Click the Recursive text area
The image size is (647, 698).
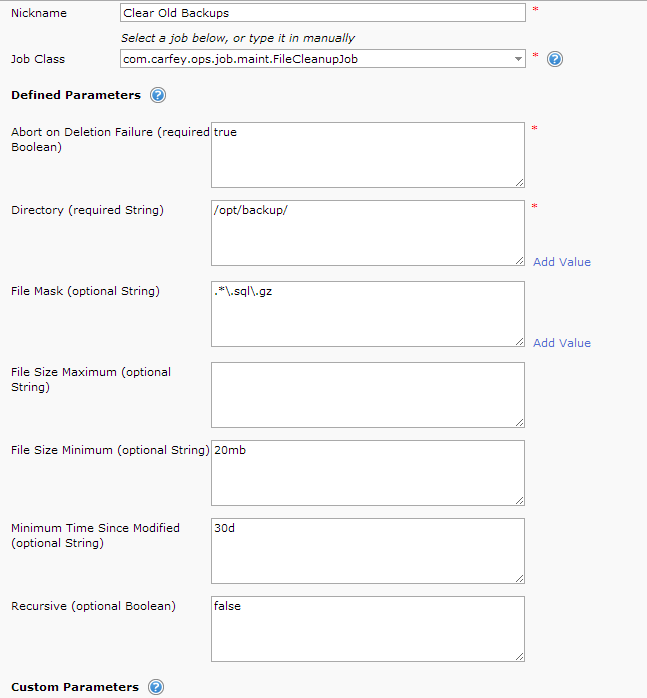tap(367, 628)
